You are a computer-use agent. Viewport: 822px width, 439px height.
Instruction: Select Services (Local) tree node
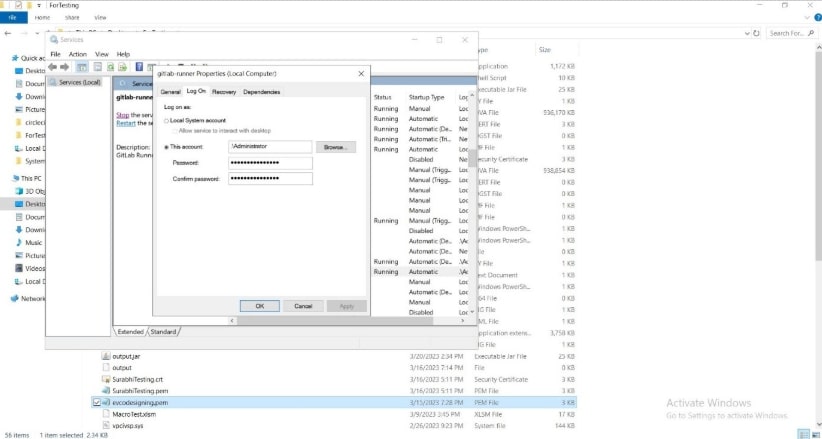(x=75, y=82)
